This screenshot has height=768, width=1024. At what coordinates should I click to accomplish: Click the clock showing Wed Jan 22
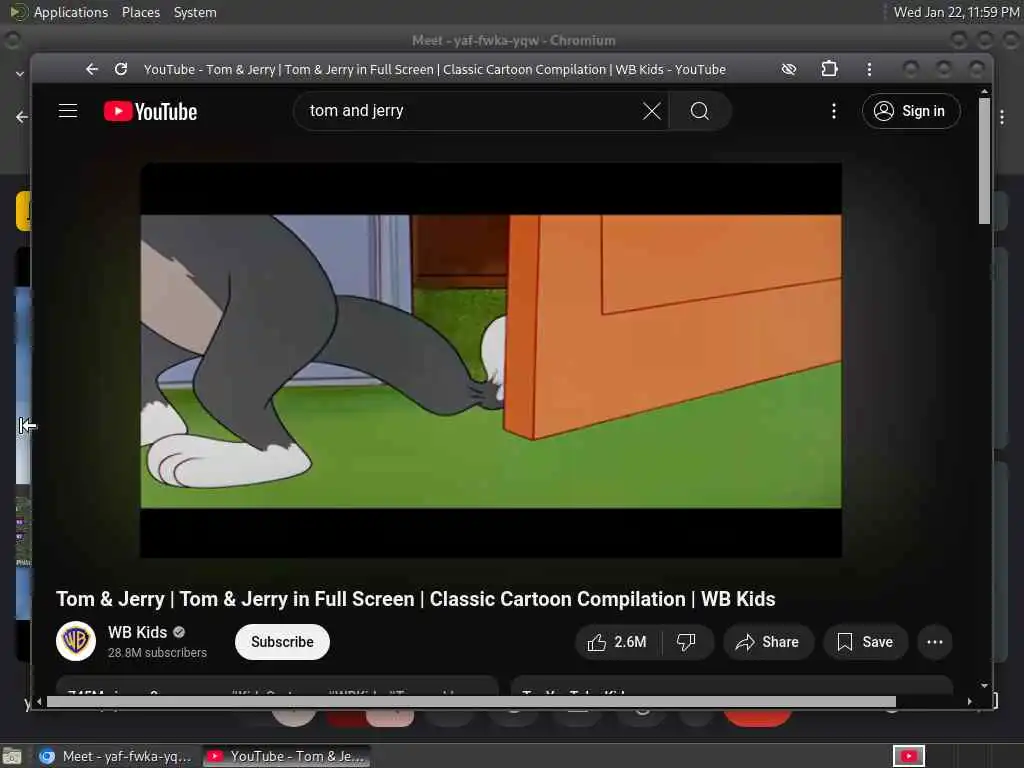tap(955, 12)
